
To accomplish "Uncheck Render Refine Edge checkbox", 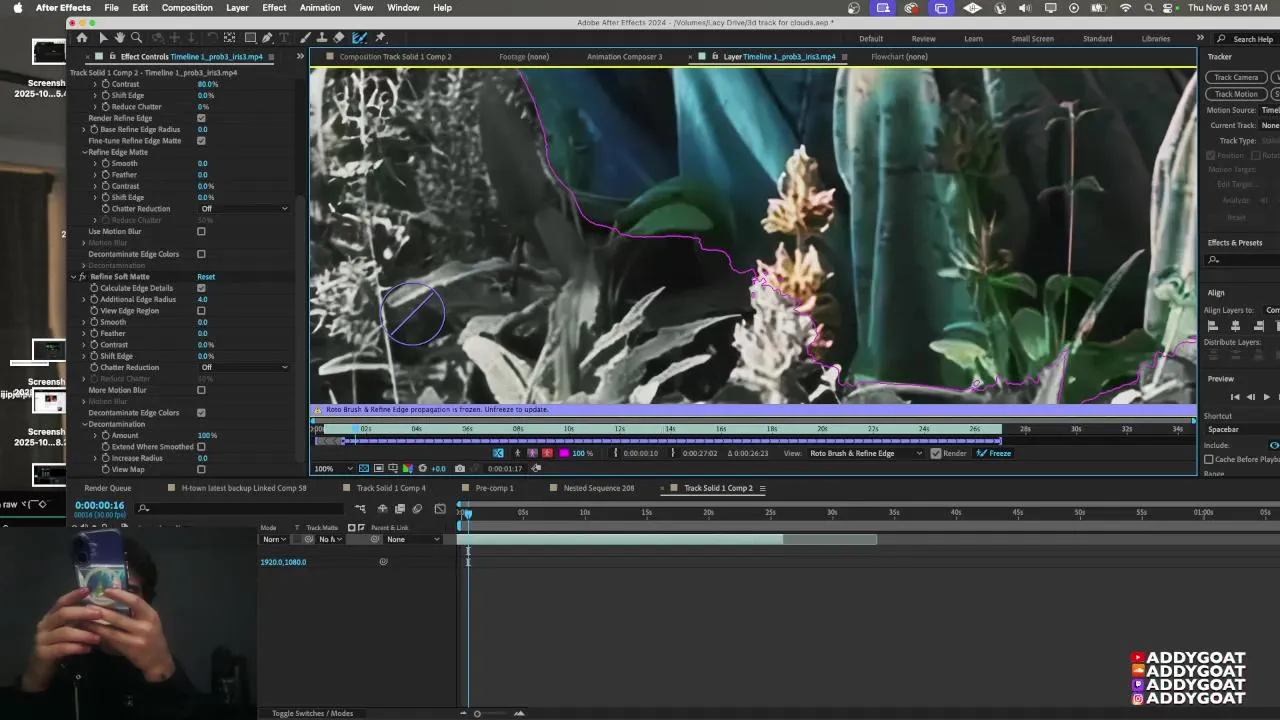I will 201,118.
